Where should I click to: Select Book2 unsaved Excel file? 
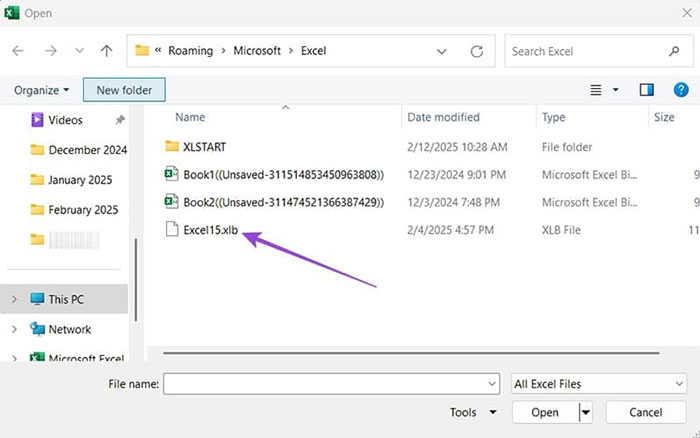pyautogui.click(x=282, y=202)
